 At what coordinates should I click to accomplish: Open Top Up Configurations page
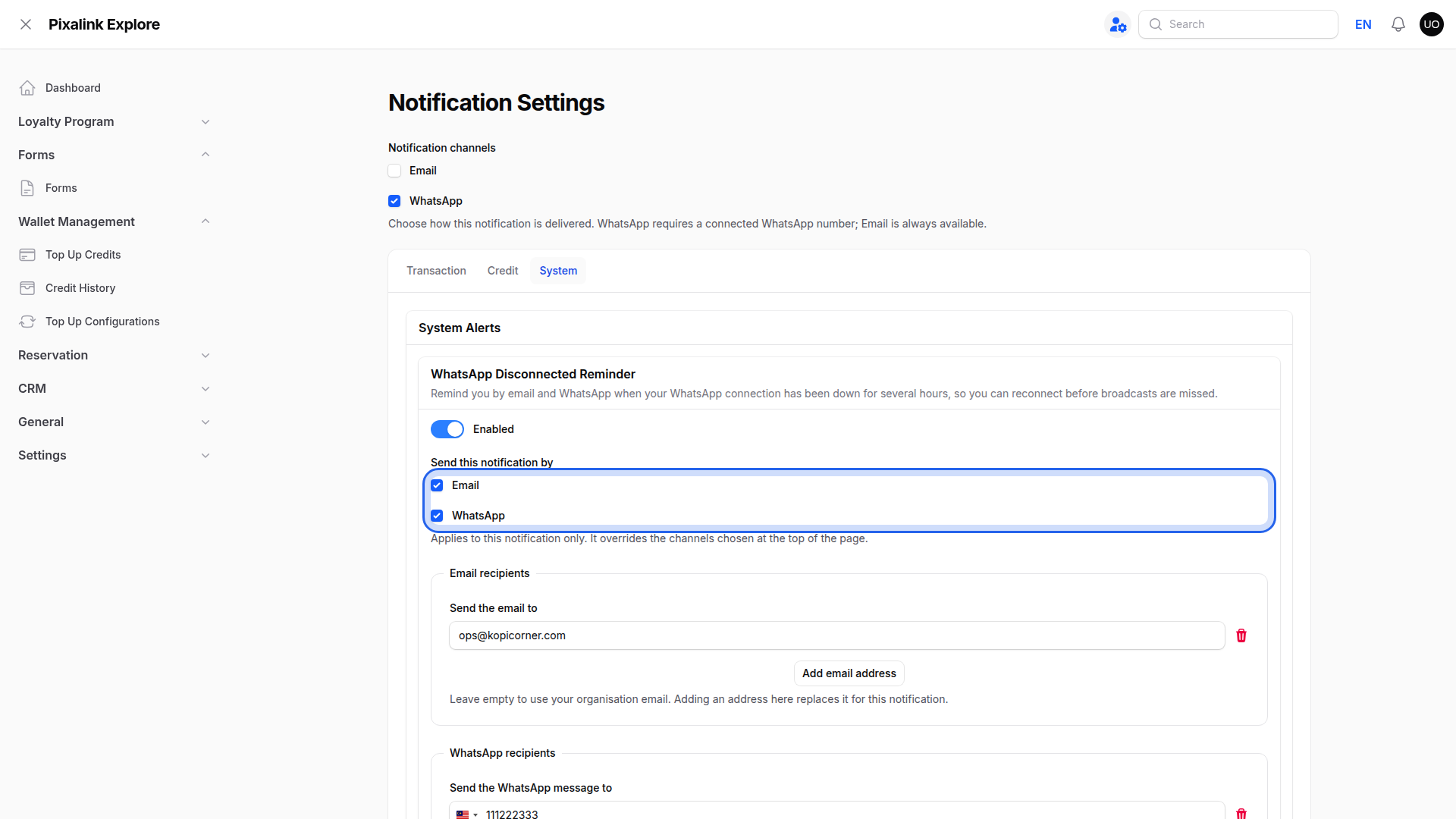102,322
